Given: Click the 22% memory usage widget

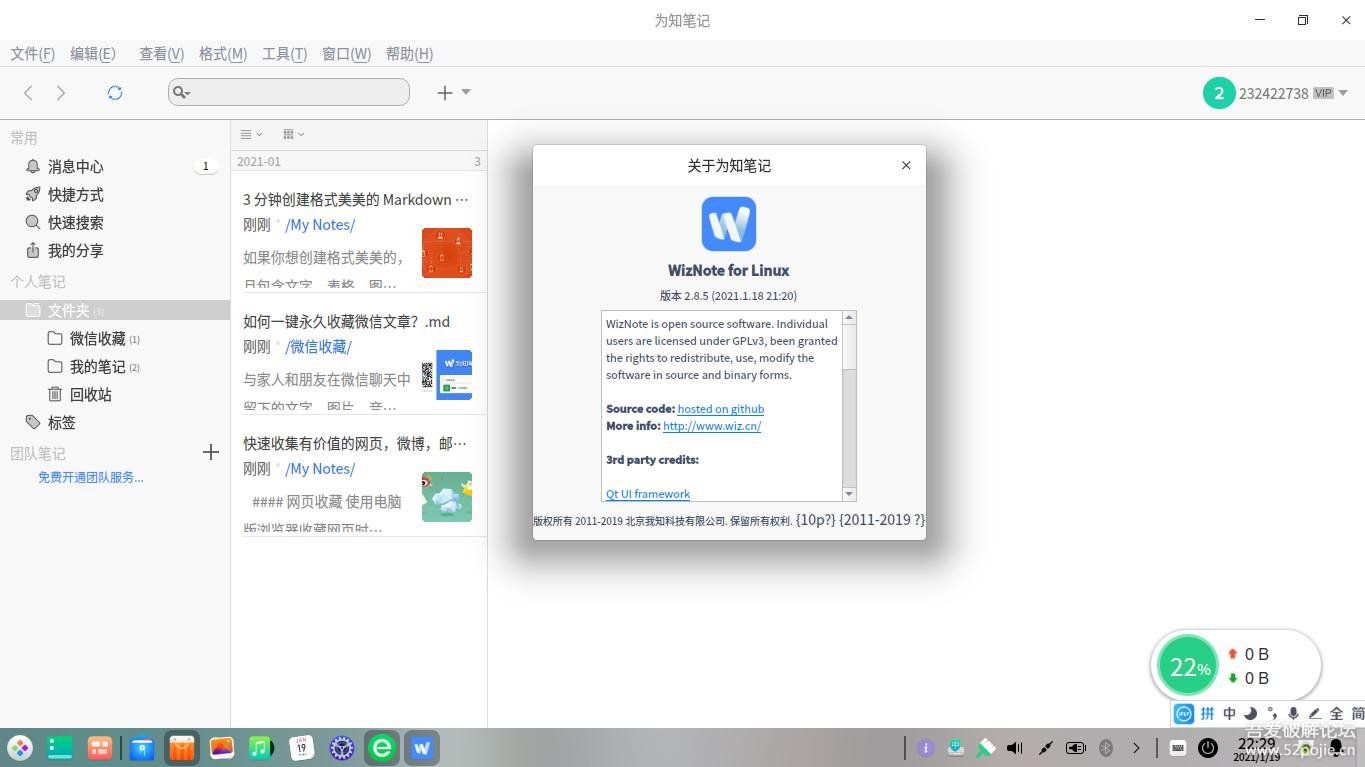Looking at the screenshot, I should (1188, 666).
